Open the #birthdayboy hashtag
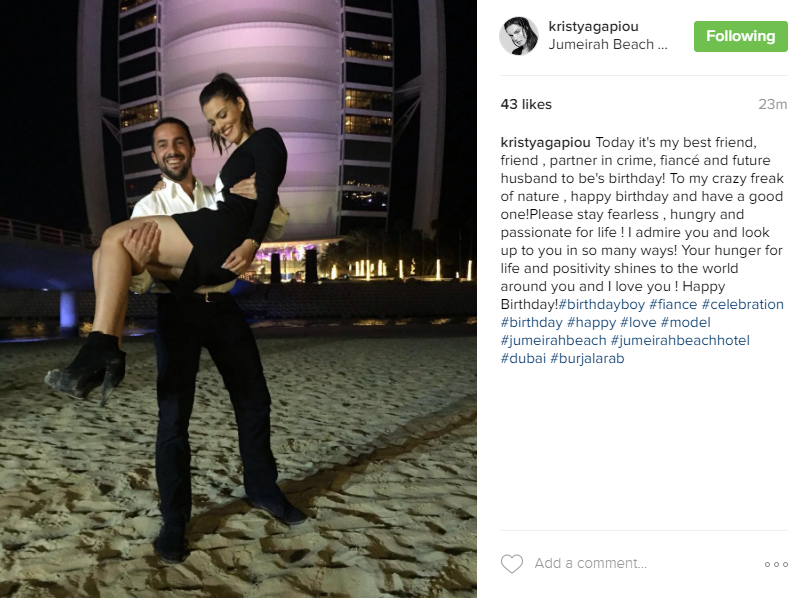The height and width of the screenshot is (598, 809). [x=602, y=304]
